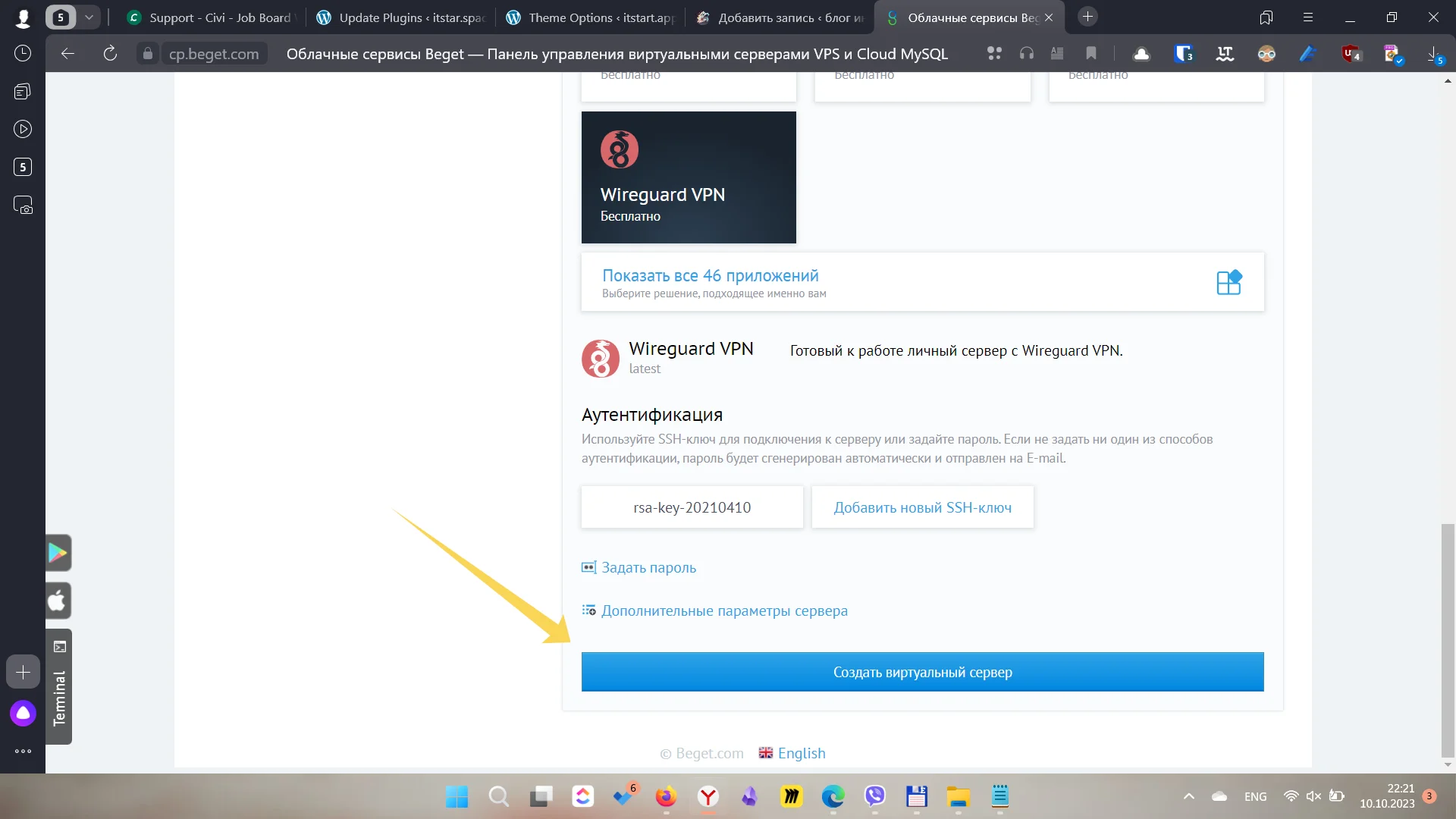Expand the tab group dropdown chevron

[89, 17]
